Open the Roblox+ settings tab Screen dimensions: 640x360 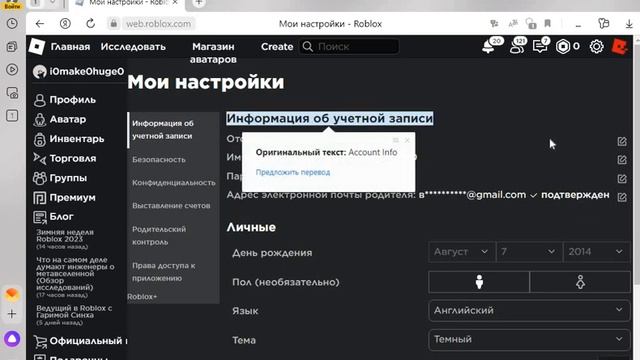pyautogui.click(x=142, y=297)
